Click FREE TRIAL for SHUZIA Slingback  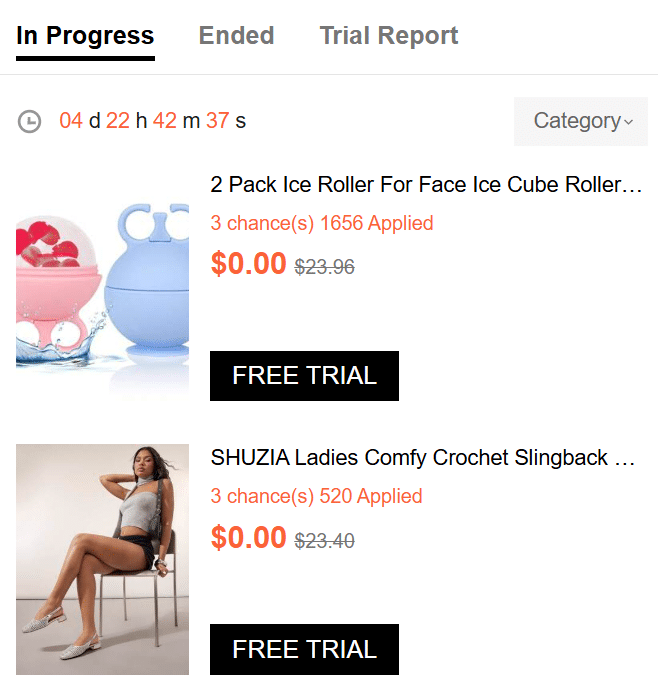tap(304, 649)
